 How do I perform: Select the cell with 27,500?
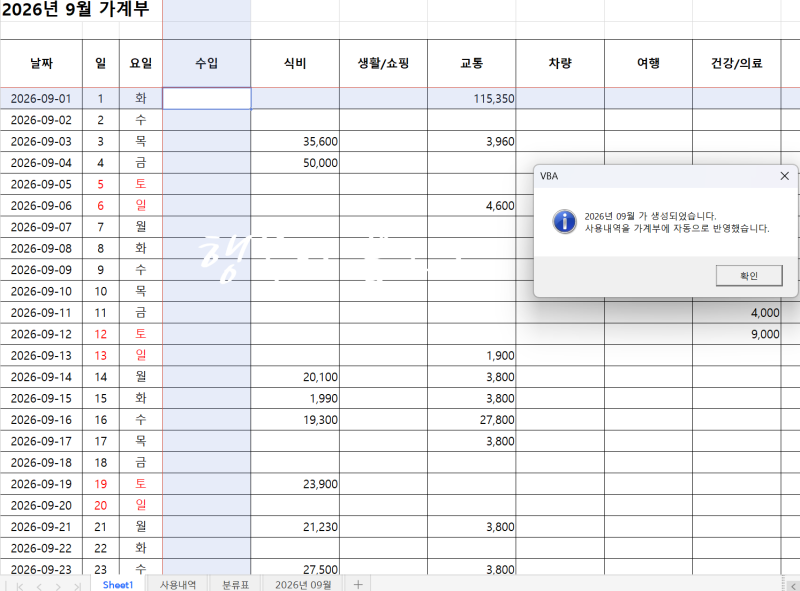[295, 569]
